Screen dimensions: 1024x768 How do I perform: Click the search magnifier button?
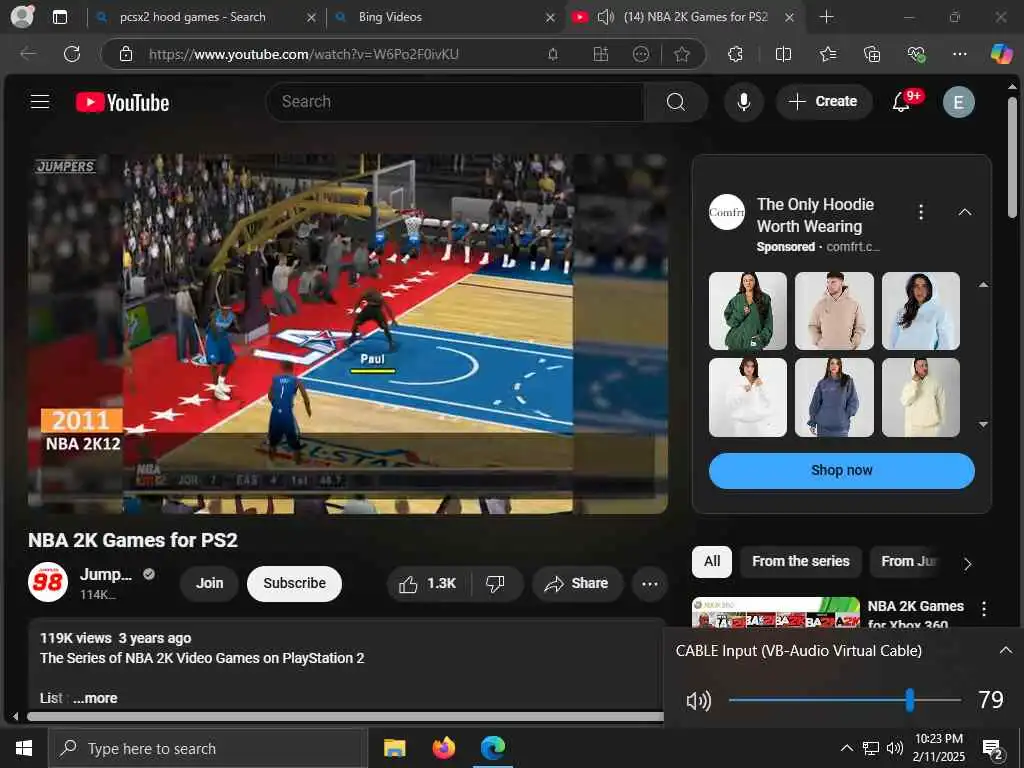tap(676, 102)
